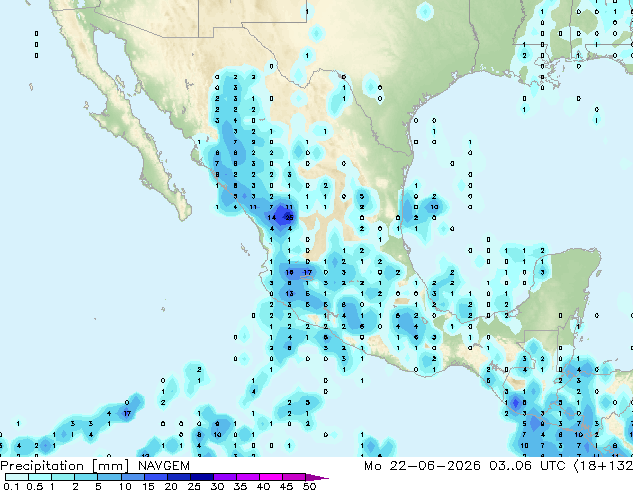The width and height of the screenshot is (634, 490).
Task: Click the '[mm]' unit label
Action: 110,466
